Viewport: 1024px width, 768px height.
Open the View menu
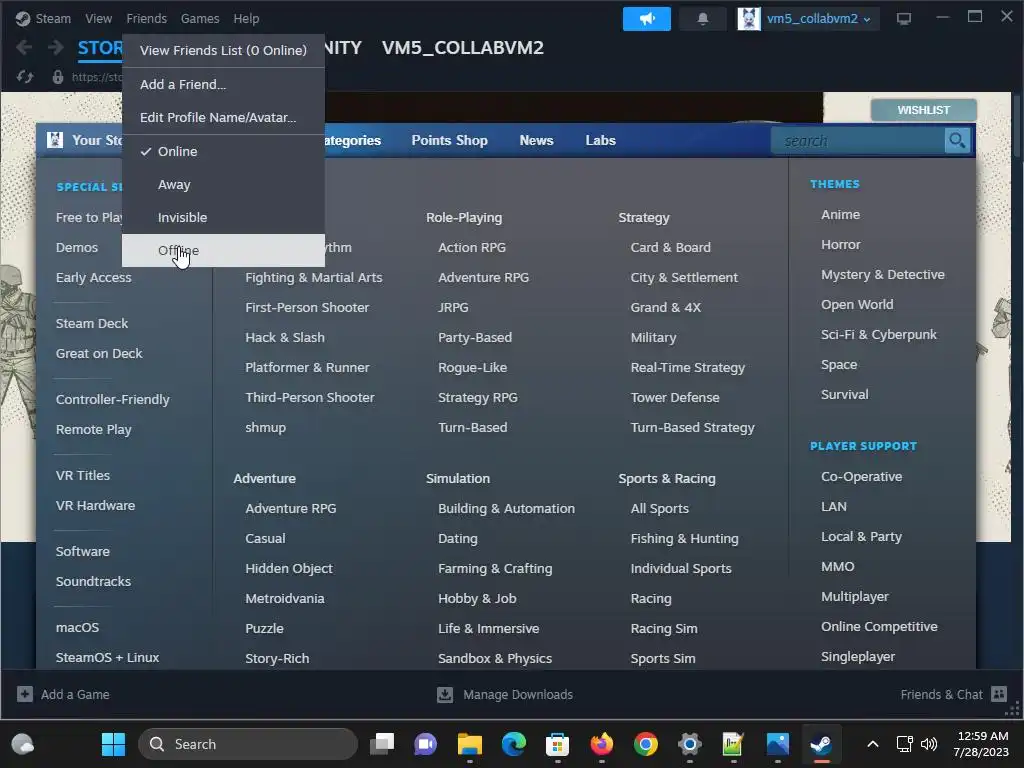(x=99, y=18)
